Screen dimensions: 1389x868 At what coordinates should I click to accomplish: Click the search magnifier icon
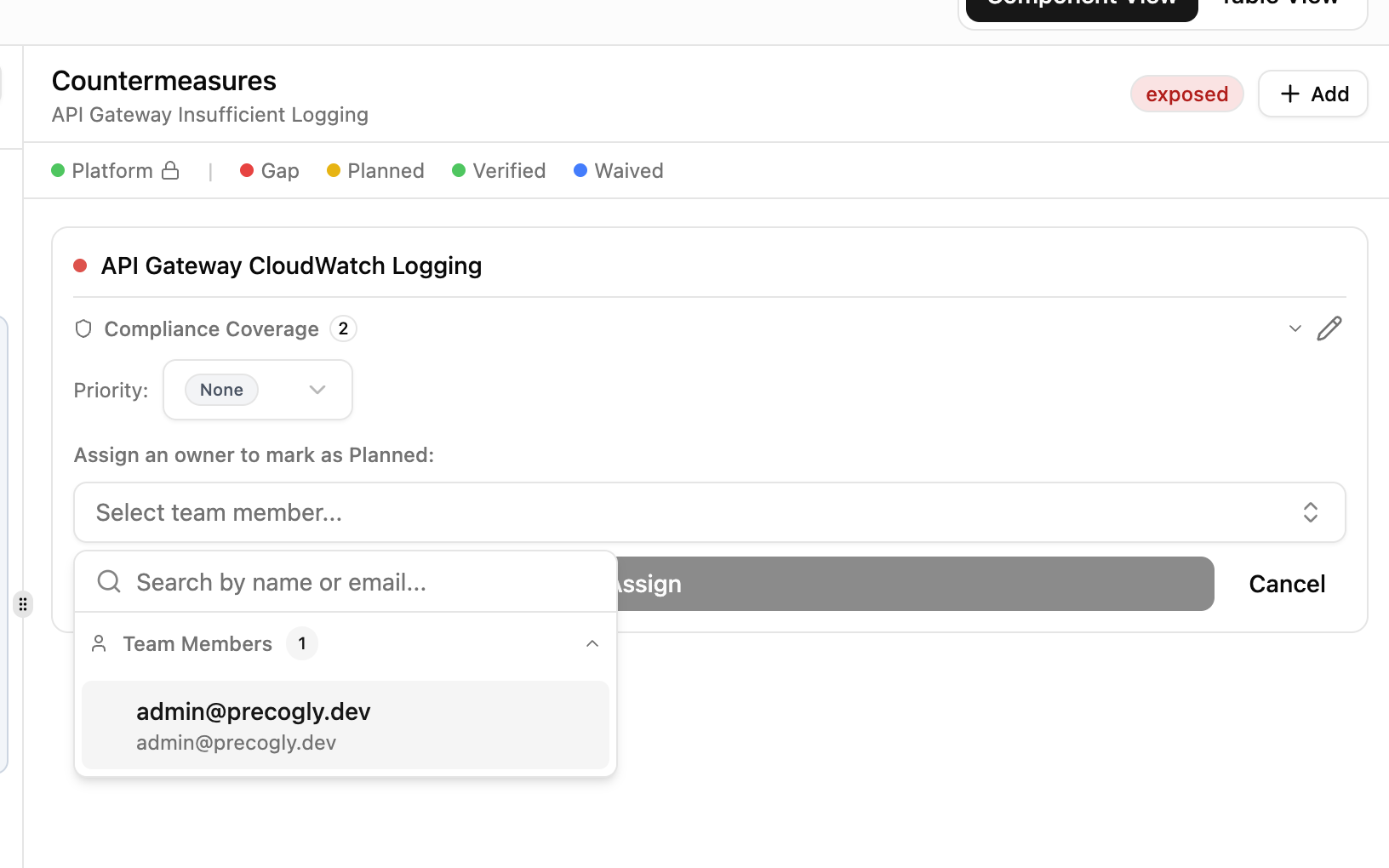tap(109, 581)
